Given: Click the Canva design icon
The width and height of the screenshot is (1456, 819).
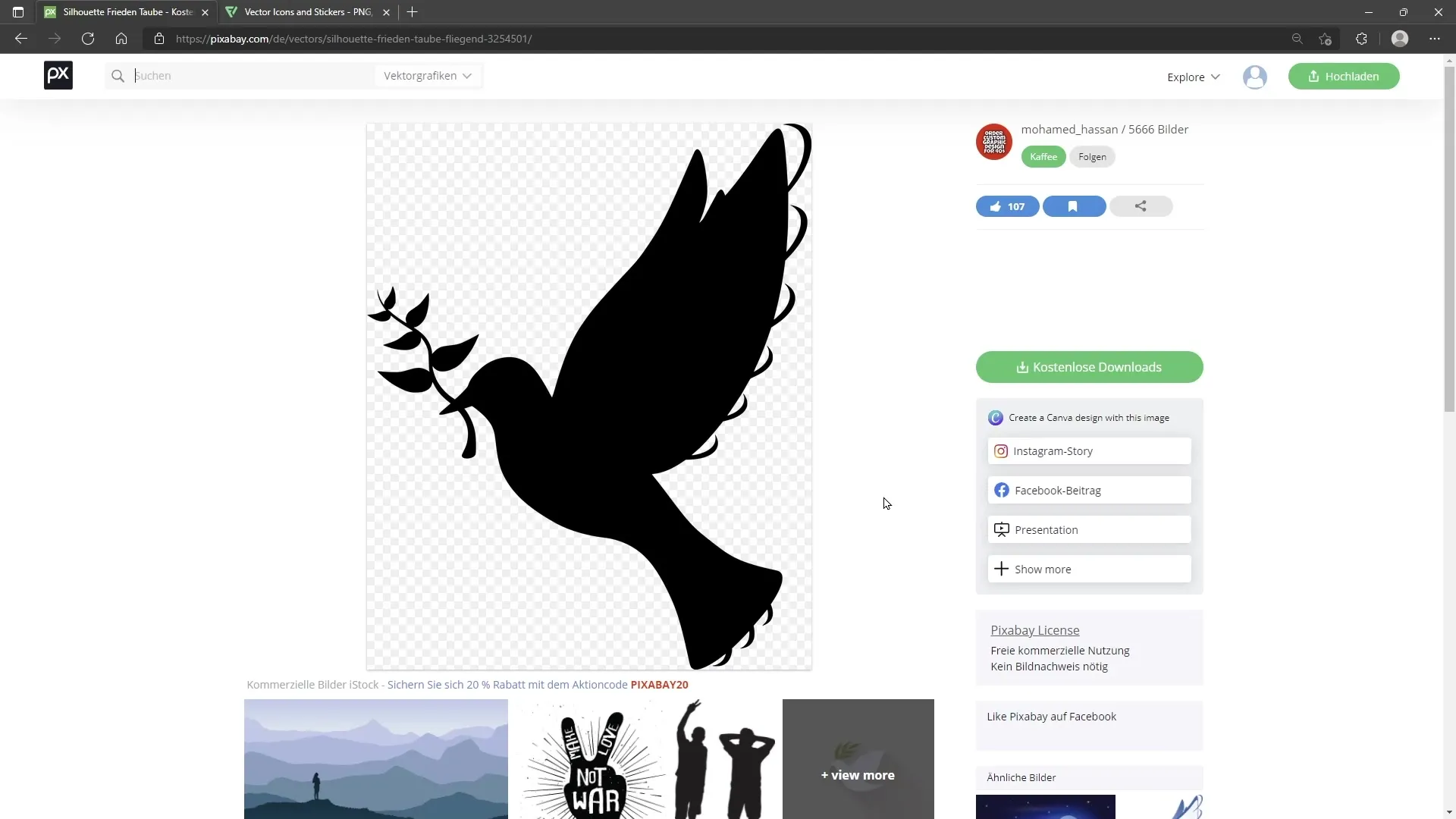Looking at the screenshot, I should click(996, 417).
